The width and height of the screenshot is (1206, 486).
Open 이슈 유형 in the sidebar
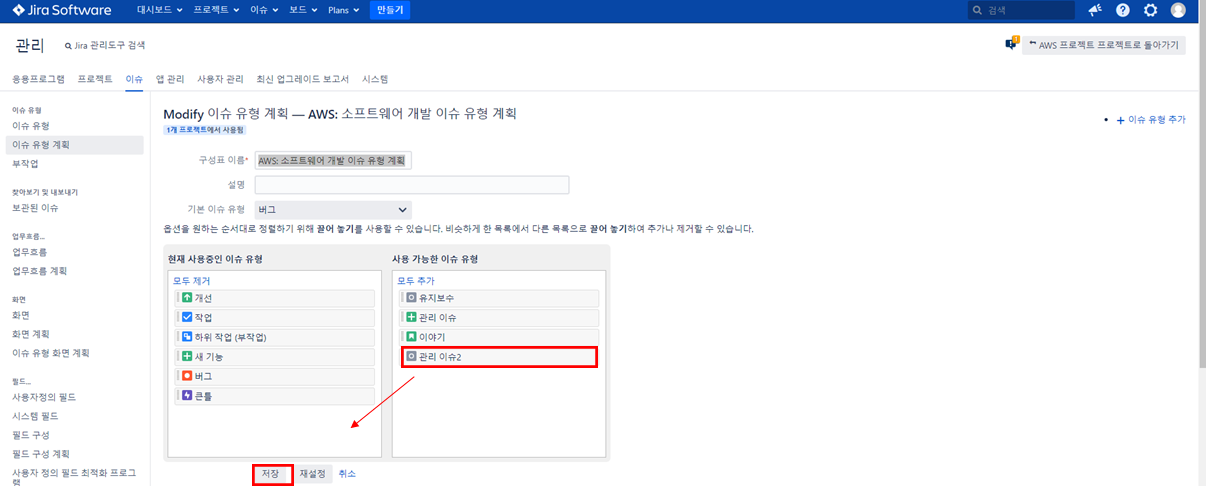[31, 126]
